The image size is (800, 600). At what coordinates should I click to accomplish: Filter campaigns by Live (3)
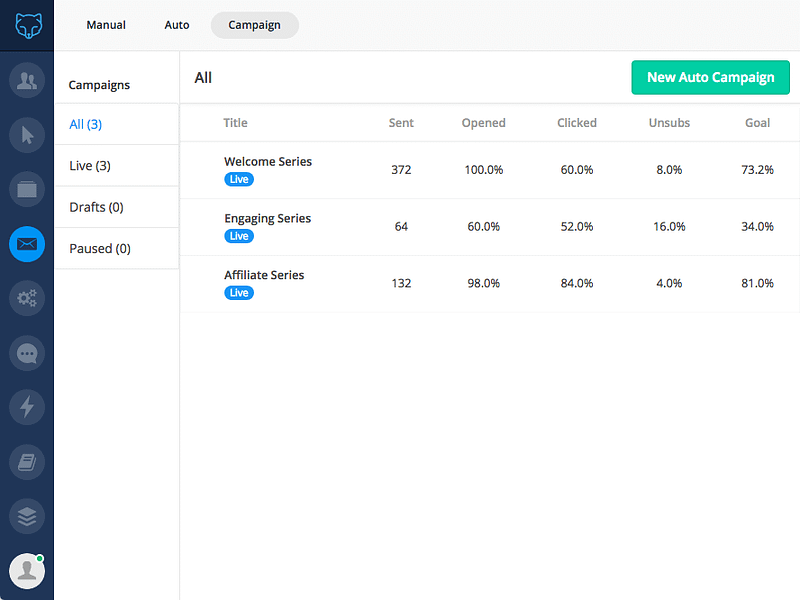[116, 166]
